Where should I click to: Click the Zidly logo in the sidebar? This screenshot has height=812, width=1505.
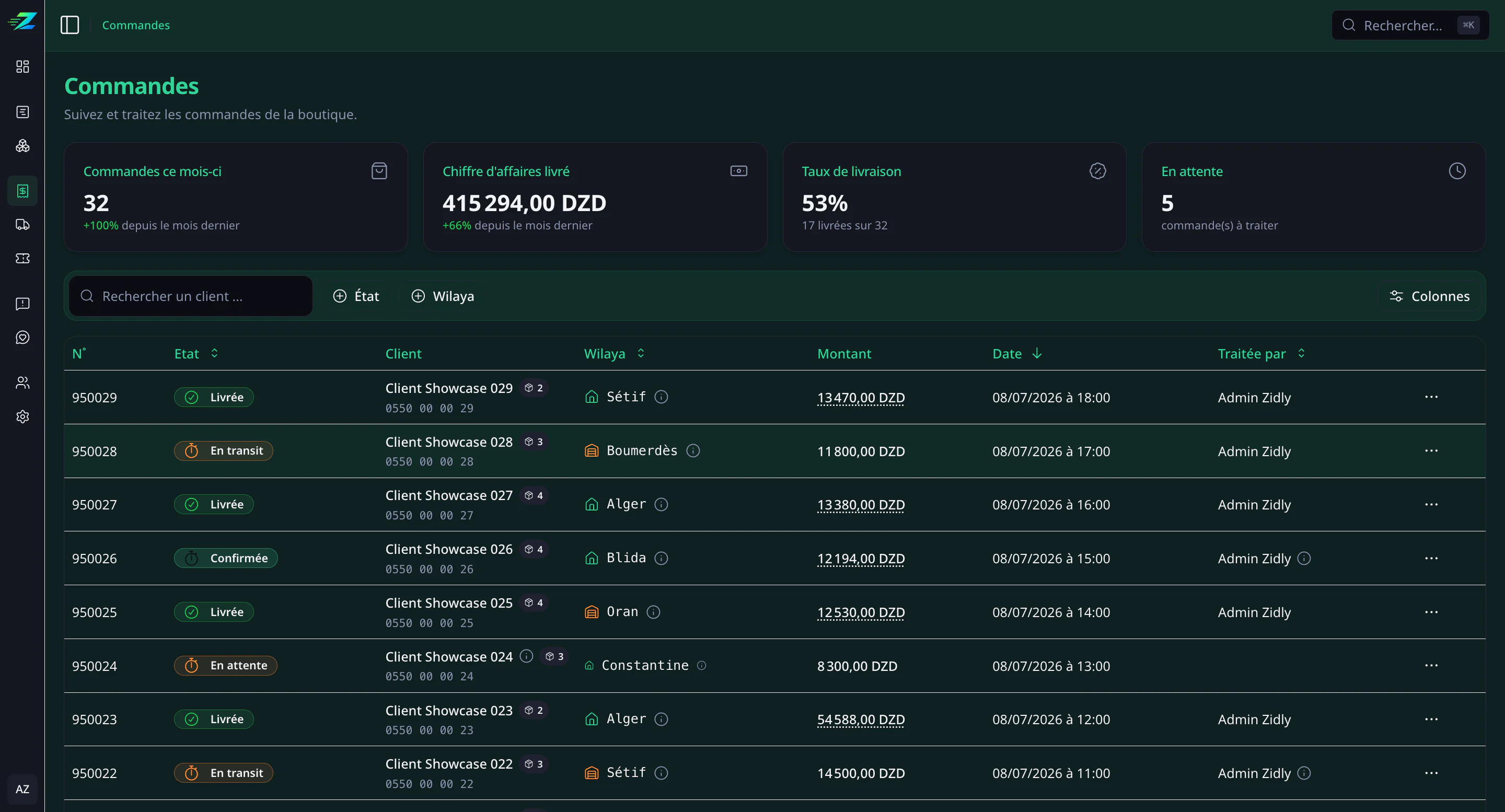pyautogui.click(x=22, y=21)
